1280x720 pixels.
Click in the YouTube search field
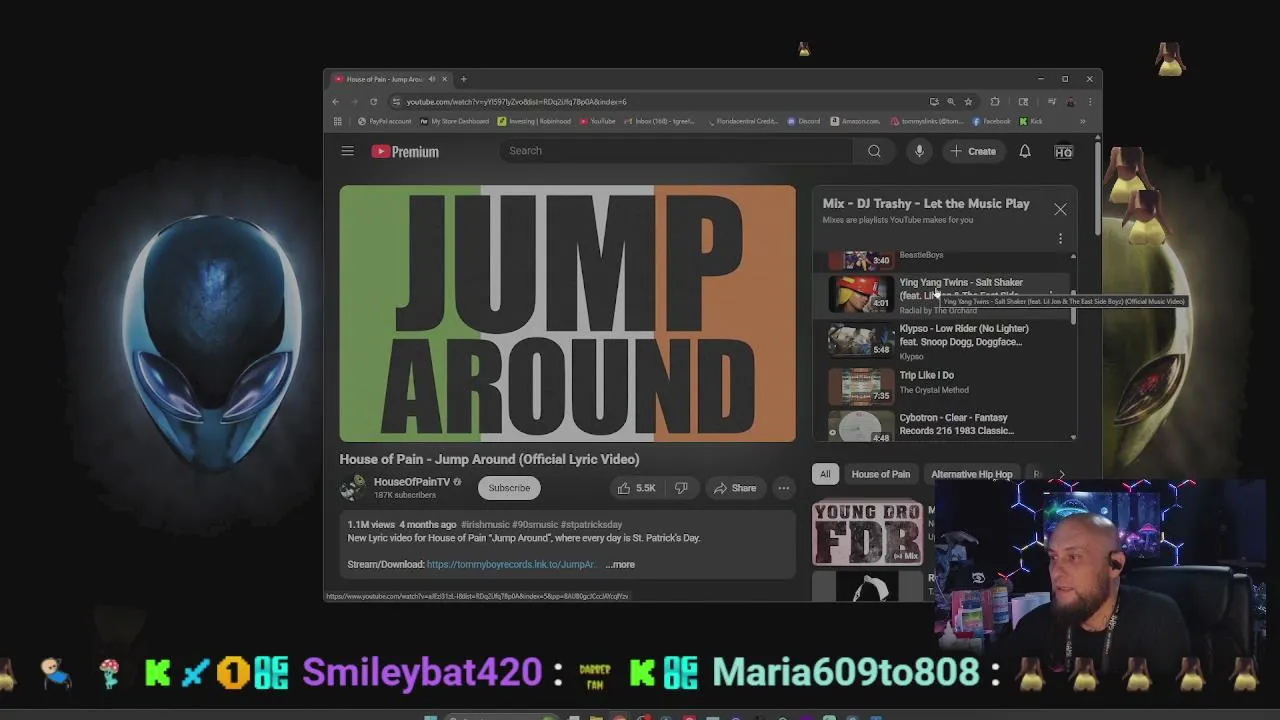coord(677,151)
